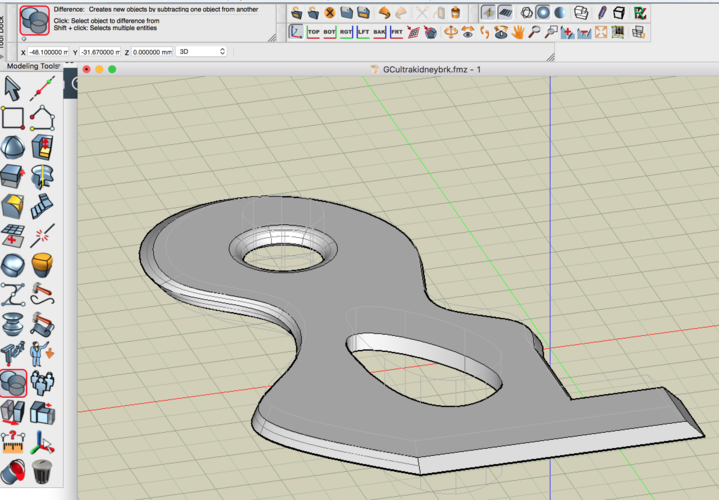The image size is (719, 500).
Task: Select the rounded NURBS sphere tool
Action: (12, 265)
